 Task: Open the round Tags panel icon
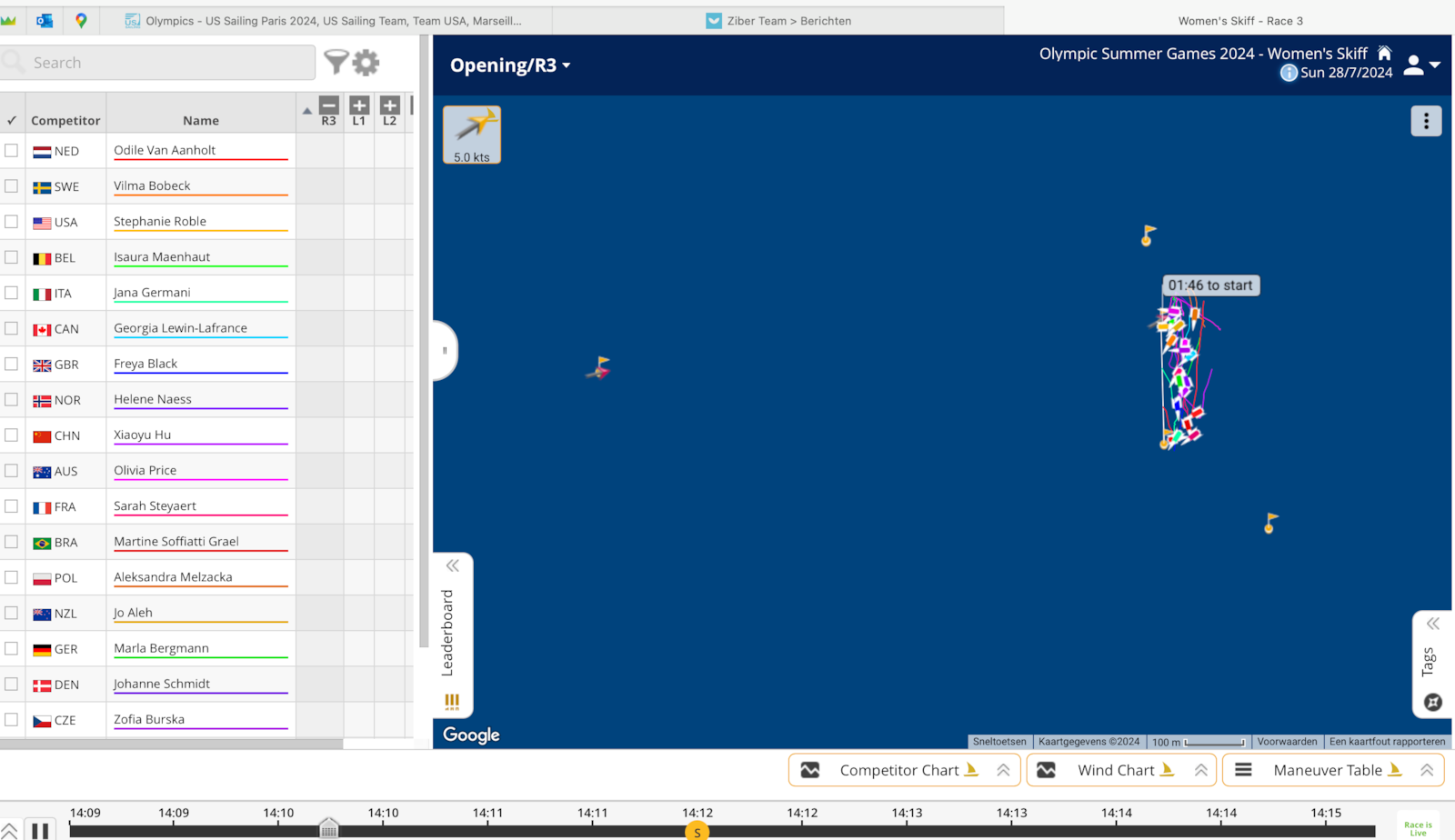pyautogui.click(x=1432, y=702)
